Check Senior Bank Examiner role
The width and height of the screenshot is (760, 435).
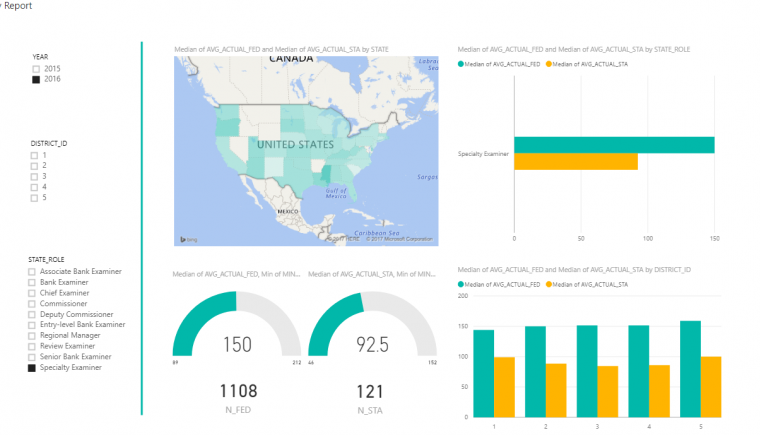click(x=32, y=357)
